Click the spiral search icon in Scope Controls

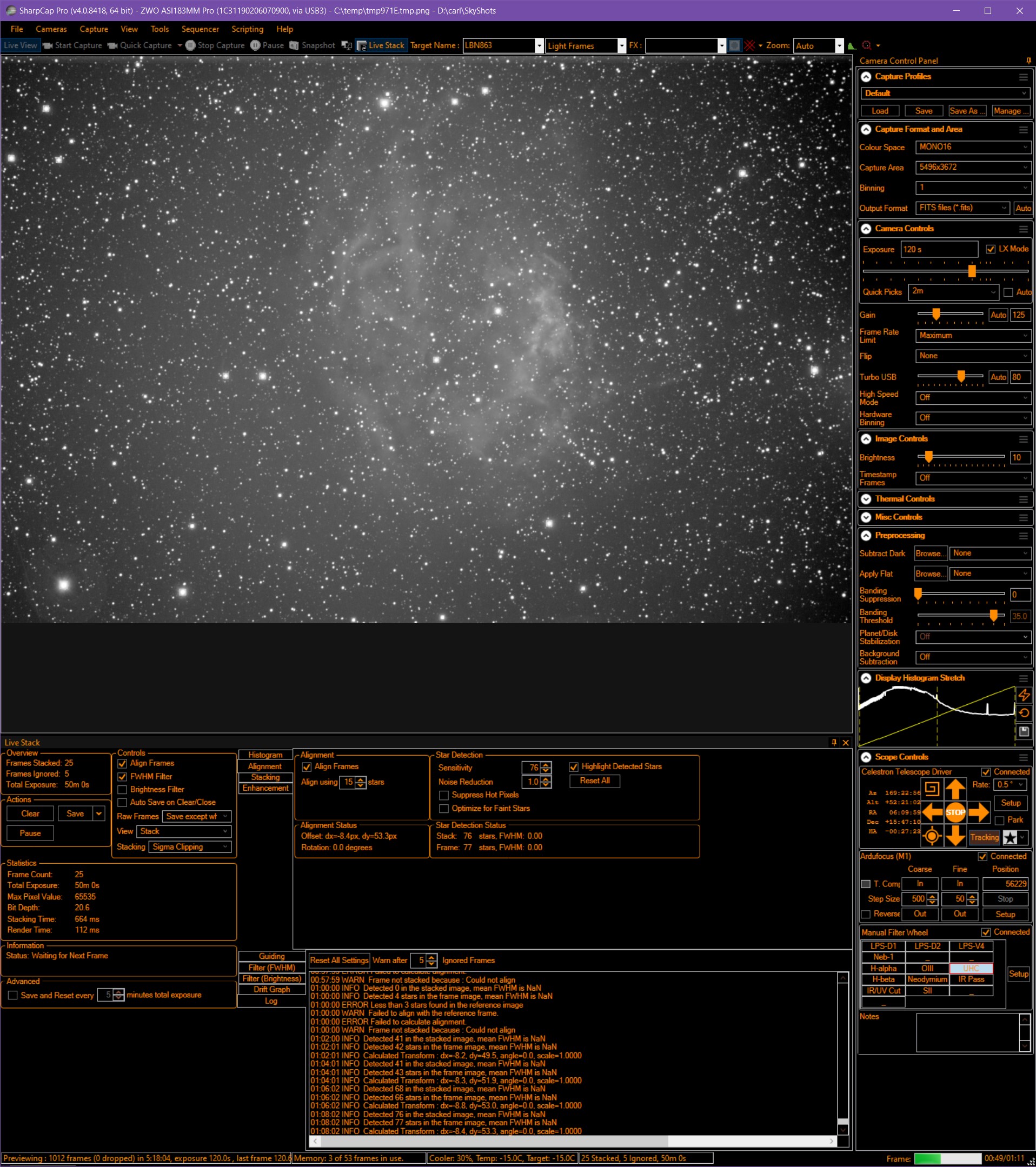(932, 789)
